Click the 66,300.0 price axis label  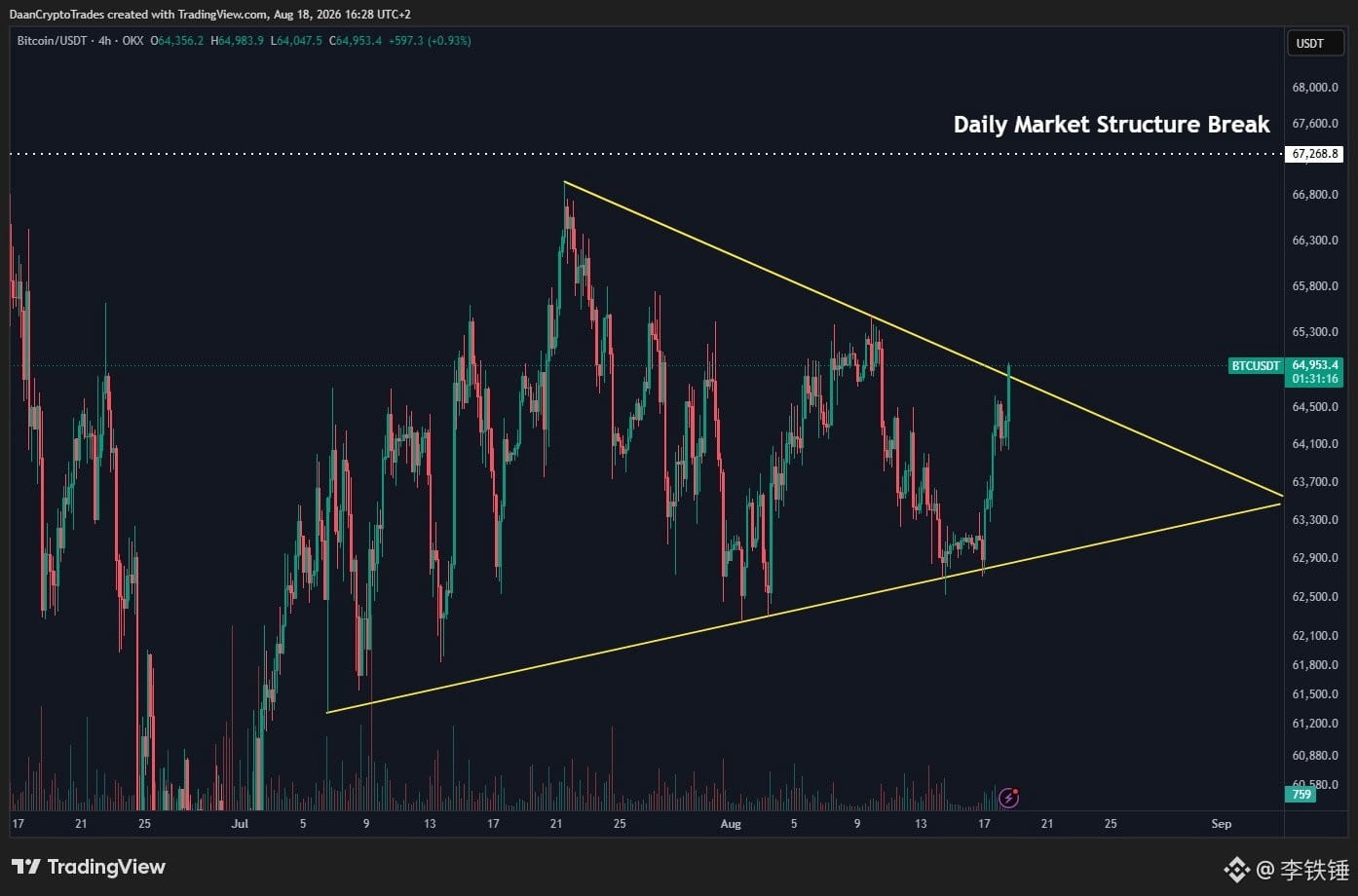pyautogui.click(x=1315, y=241)
